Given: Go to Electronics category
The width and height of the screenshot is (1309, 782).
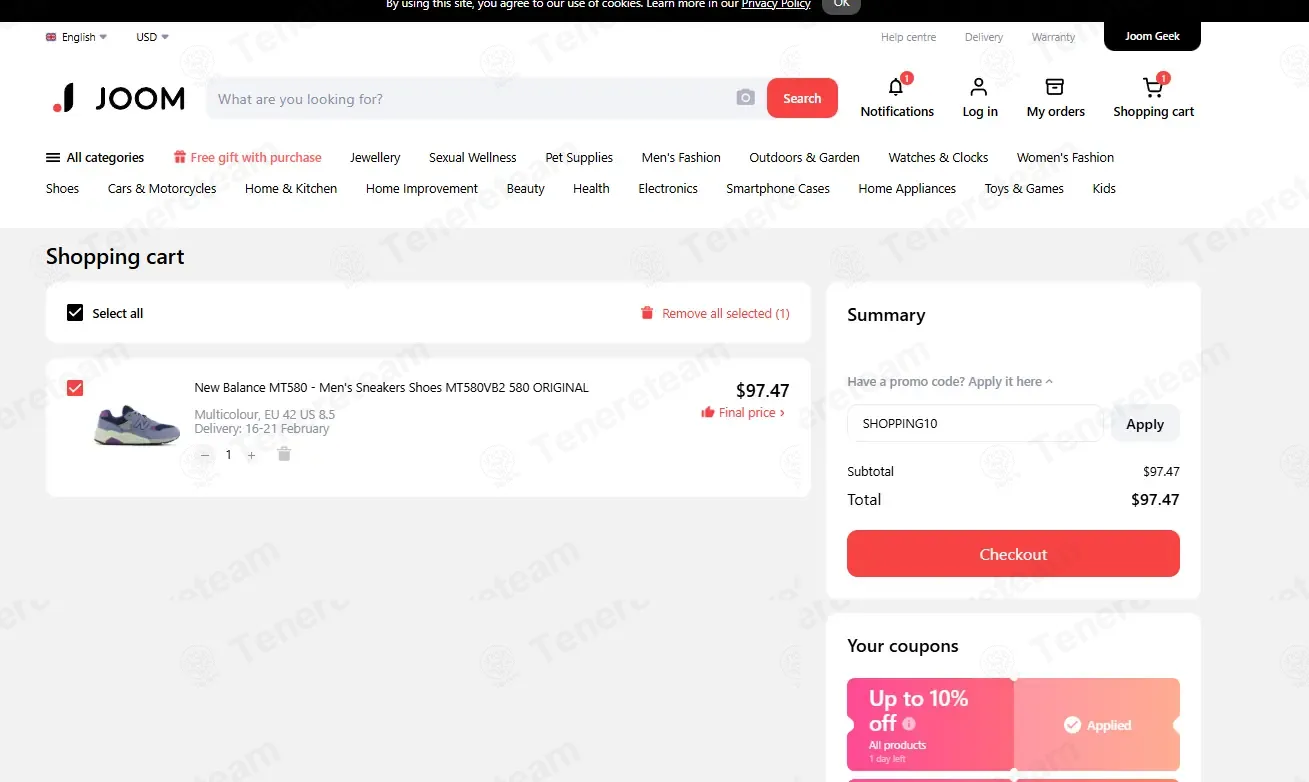Looking at the screenshot, I should point(668,188).
